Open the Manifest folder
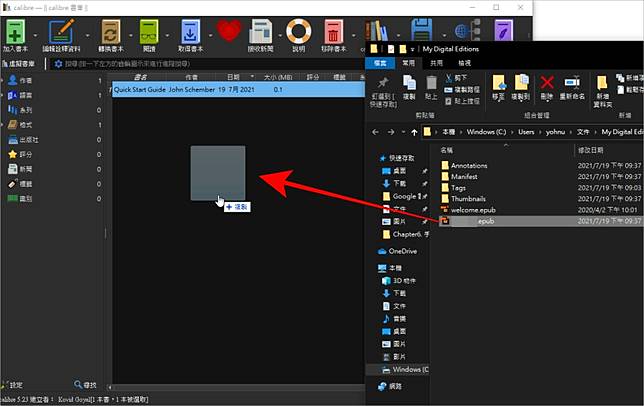Viewport: 644px width, 406px height. [459, 177]
